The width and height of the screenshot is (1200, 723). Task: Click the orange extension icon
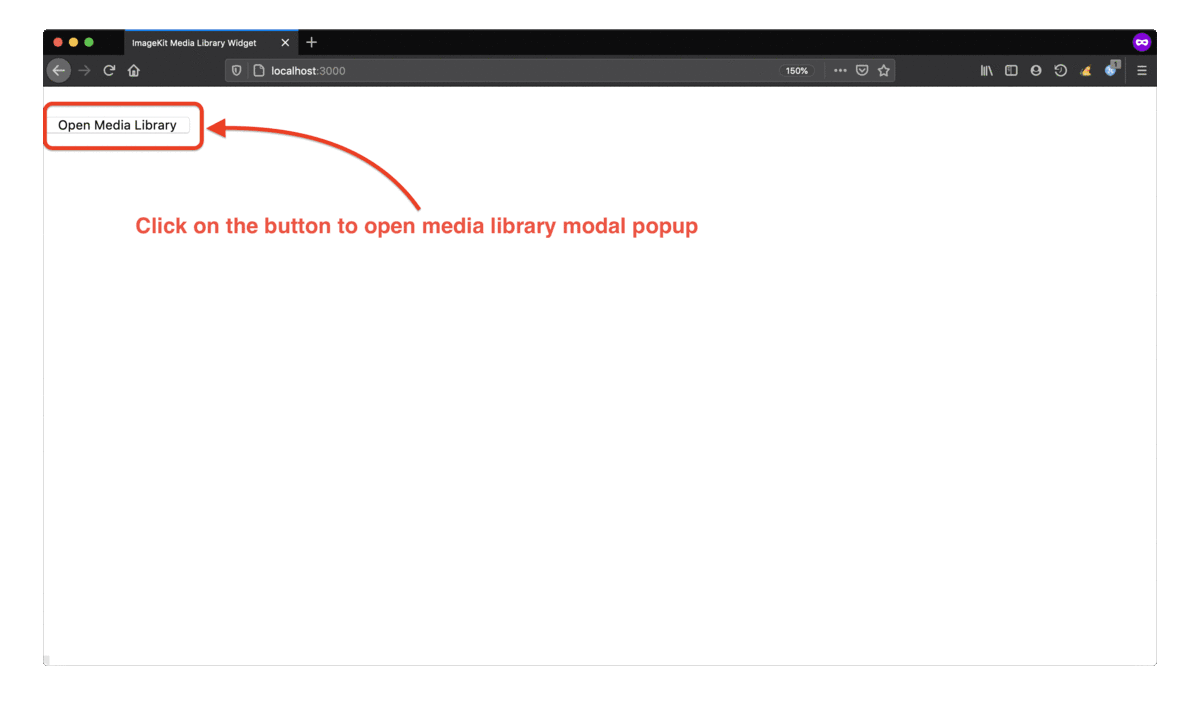tap(1086, 71)
